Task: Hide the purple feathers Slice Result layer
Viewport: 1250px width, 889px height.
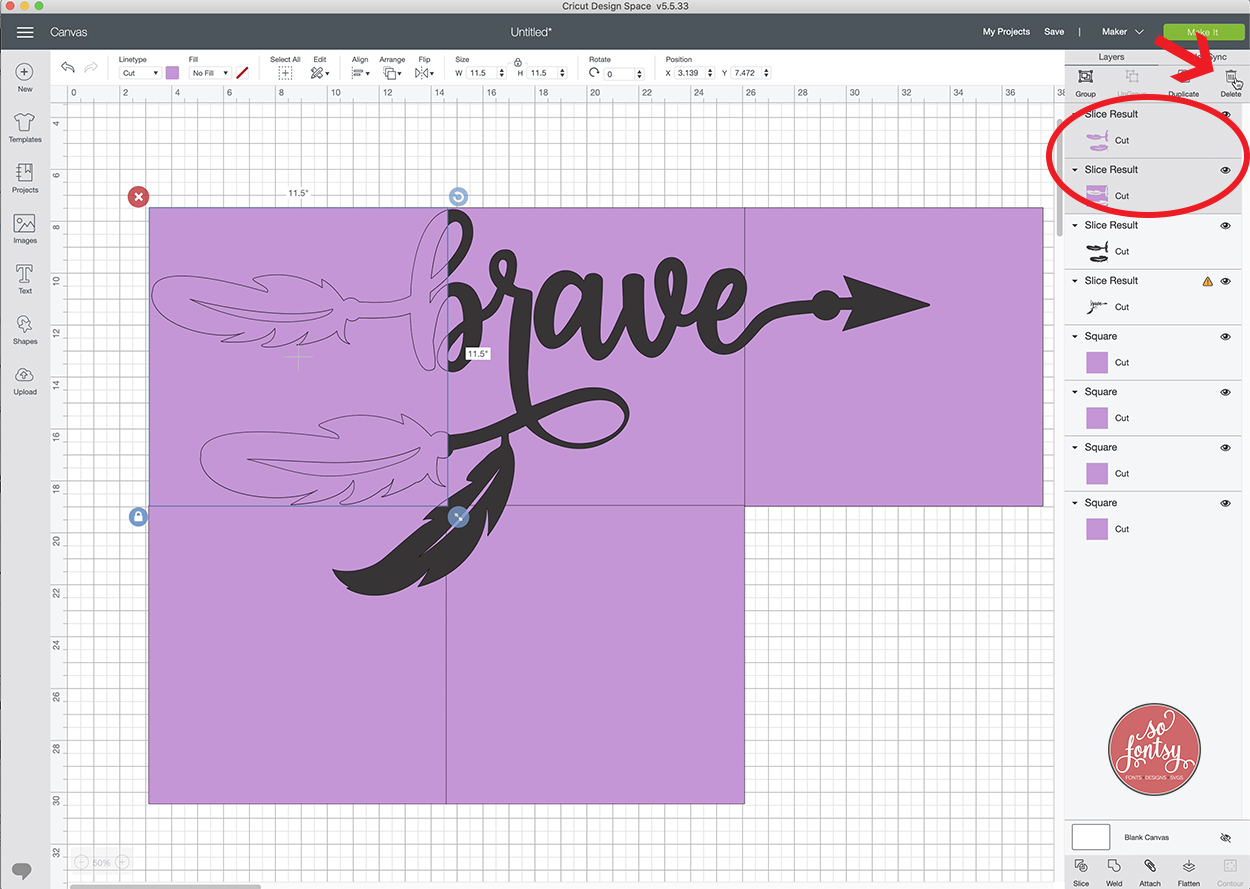Action: [x=1225, y=114]
